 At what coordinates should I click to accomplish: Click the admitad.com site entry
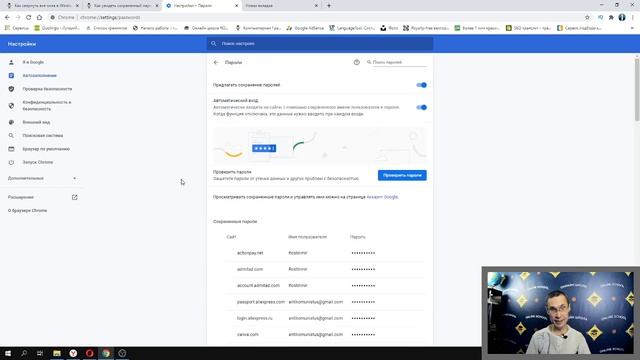250,269
